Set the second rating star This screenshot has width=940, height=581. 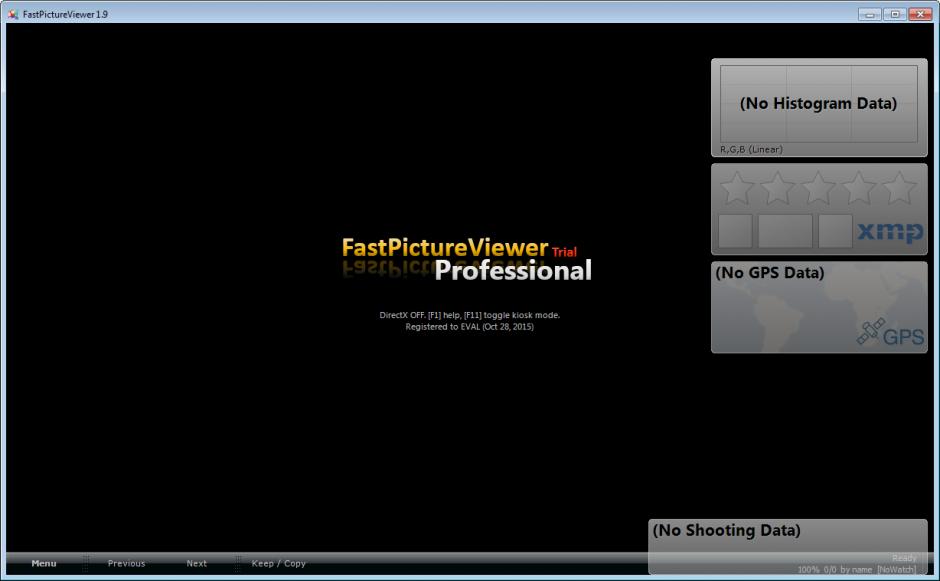777,188
